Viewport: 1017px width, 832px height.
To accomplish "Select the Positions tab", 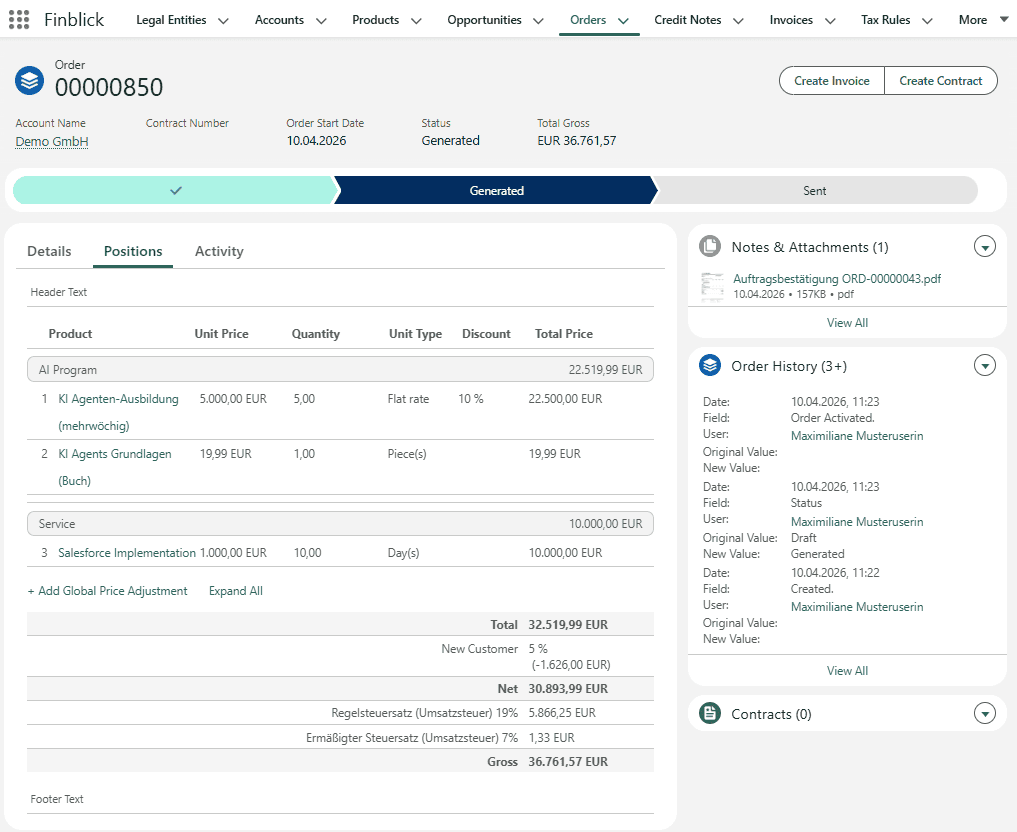I will click(x=133, y=251).
